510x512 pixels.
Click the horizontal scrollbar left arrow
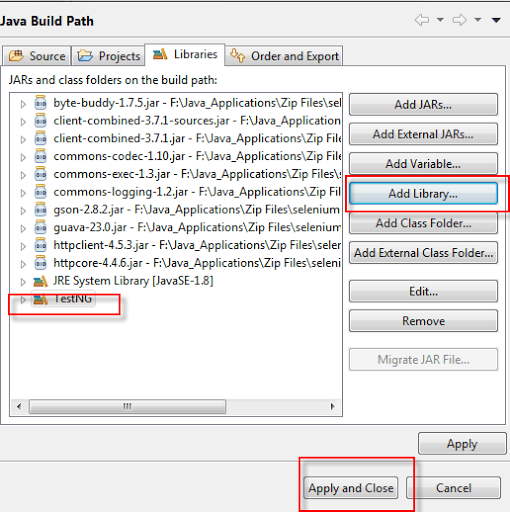pos(19,406)
